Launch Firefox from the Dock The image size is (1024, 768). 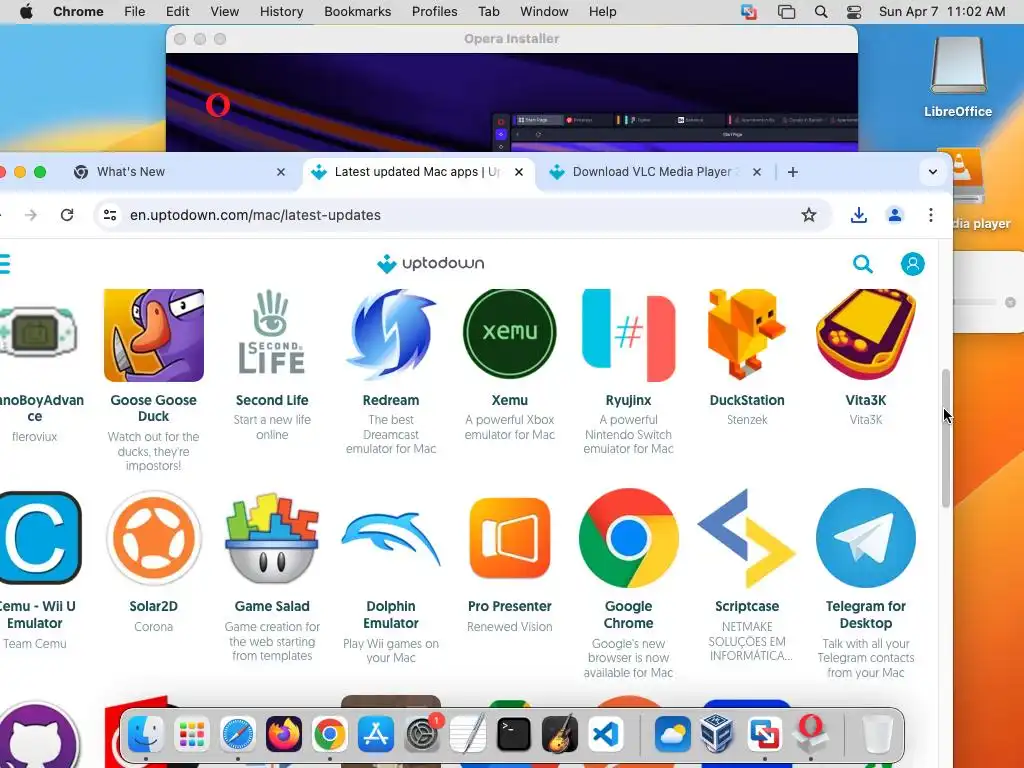[x=283, y=734]
